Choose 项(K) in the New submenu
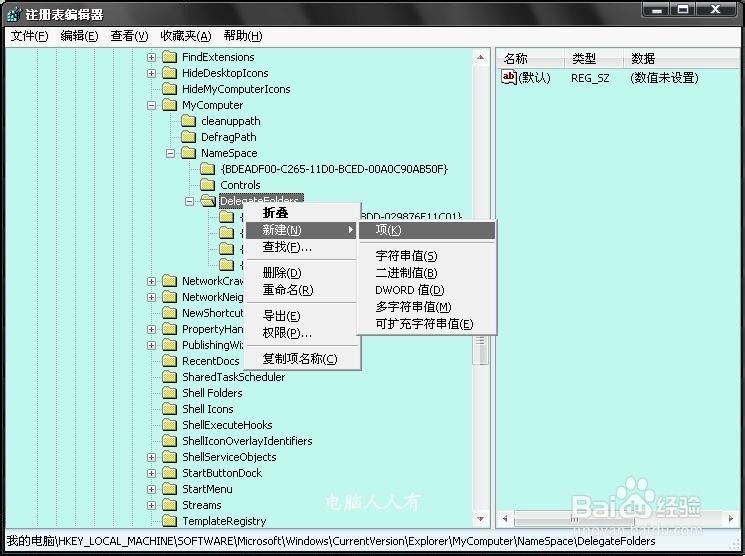This screenshot has width=745, height=556. coord(427,230)
